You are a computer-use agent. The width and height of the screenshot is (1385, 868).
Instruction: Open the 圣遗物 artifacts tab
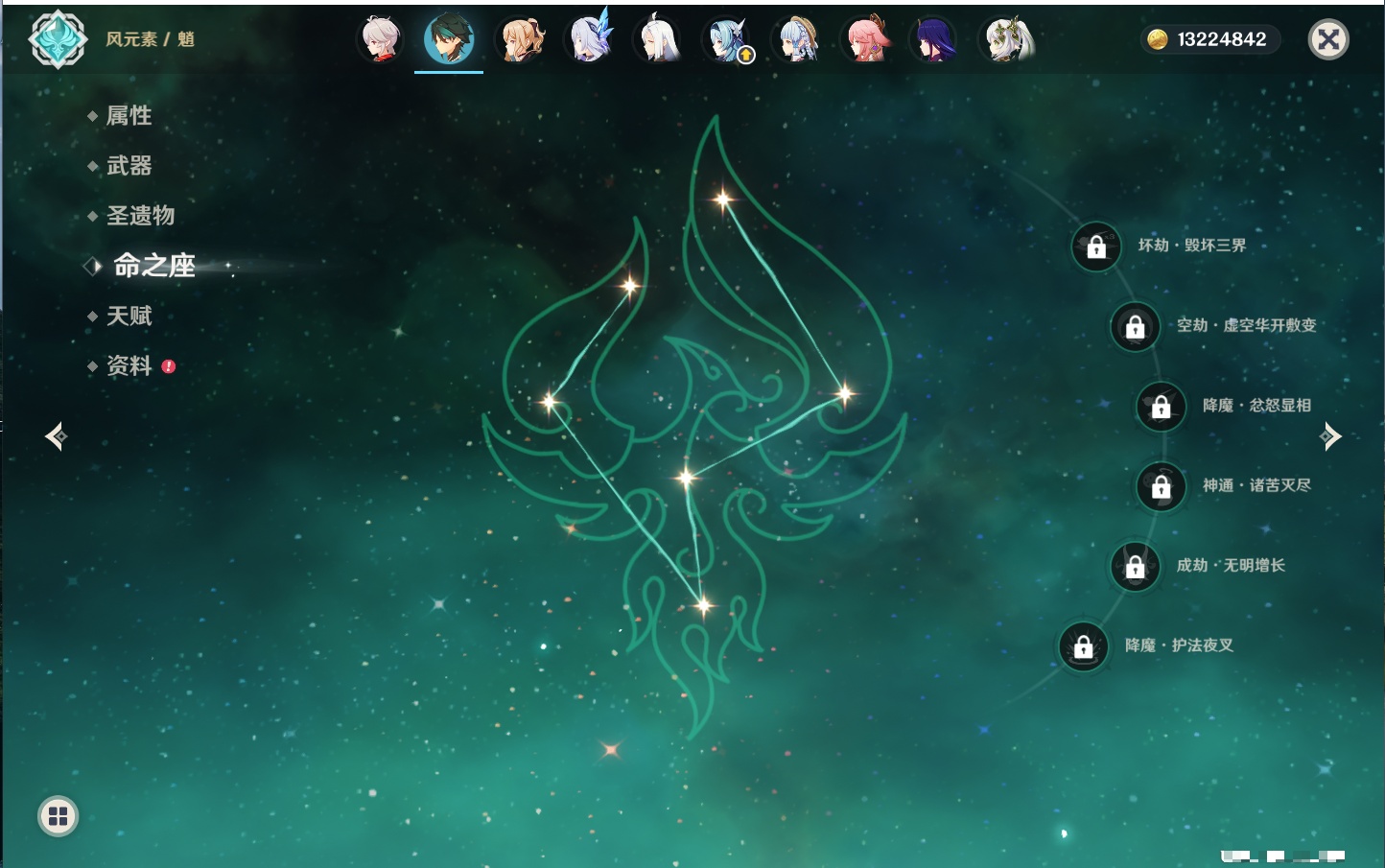pos(140,216)
